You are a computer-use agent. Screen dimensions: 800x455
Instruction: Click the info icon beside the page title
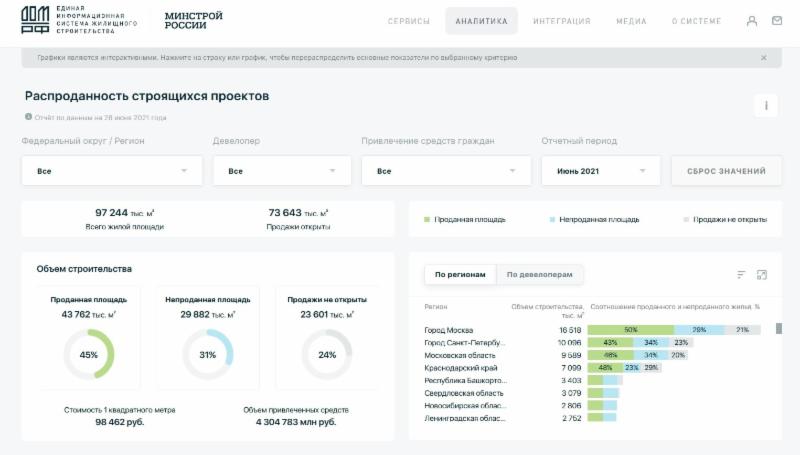click(765, 105)
